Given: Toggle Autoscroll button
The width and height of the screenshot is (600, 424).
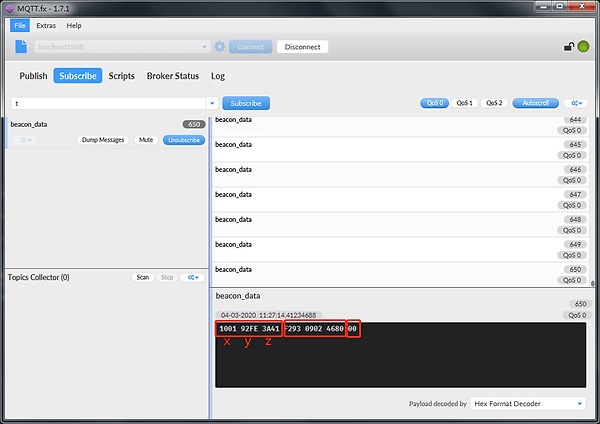Looking at the screenshot, I should 535,103.
